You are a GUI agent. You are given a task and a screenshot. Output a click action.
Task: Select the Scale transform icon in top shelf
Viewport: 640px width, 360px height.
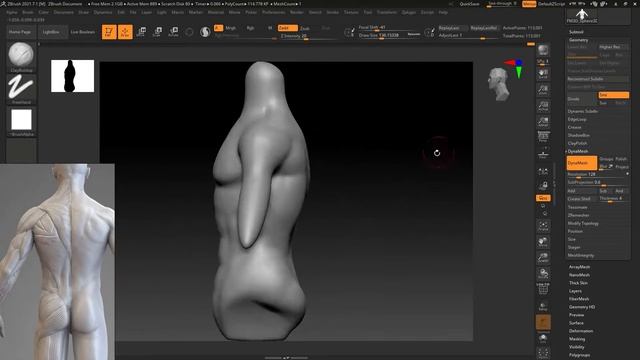158,32
